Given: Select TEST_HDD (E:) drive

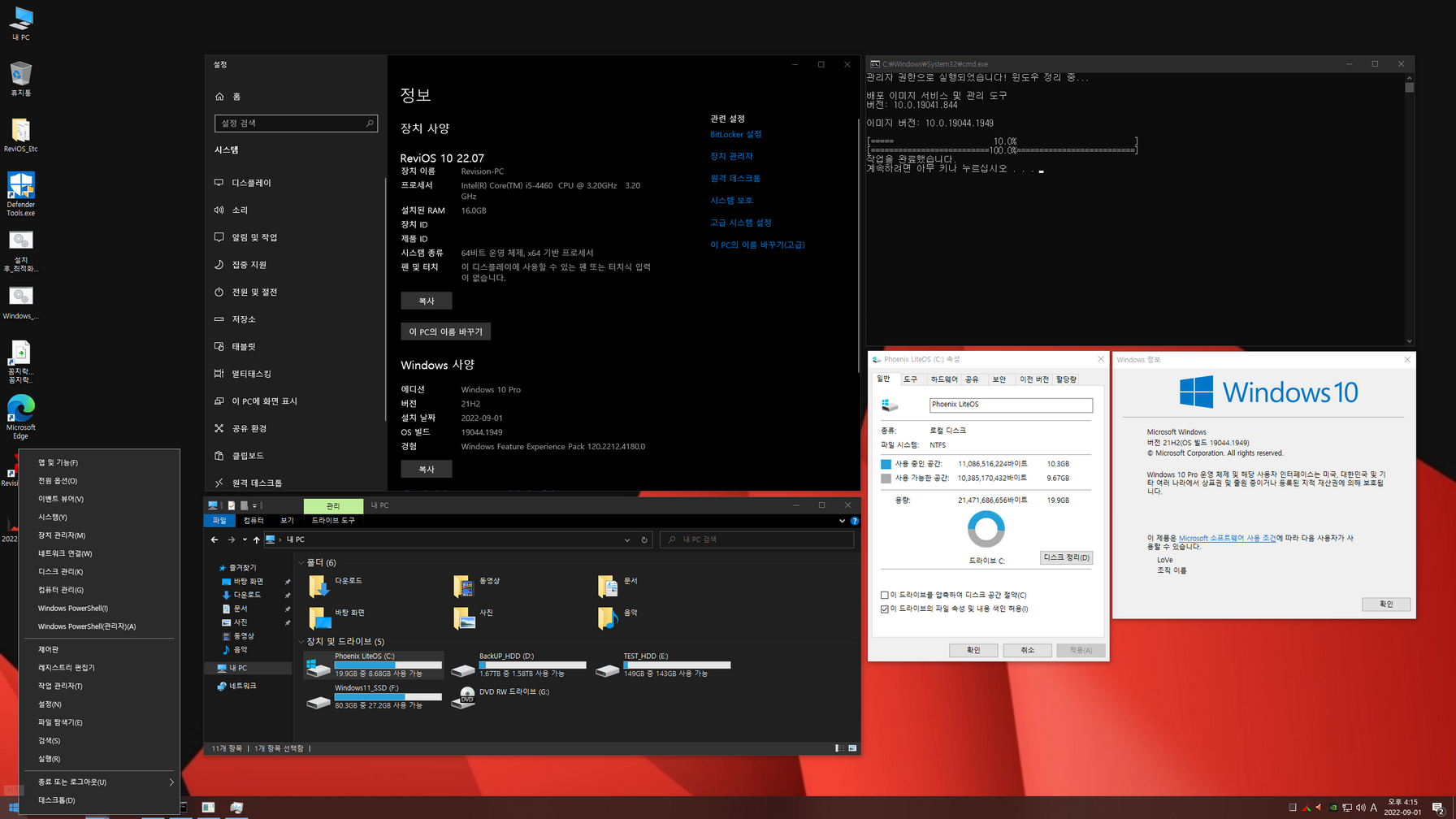Looking at the screenshot, I should tap(663, 665).
